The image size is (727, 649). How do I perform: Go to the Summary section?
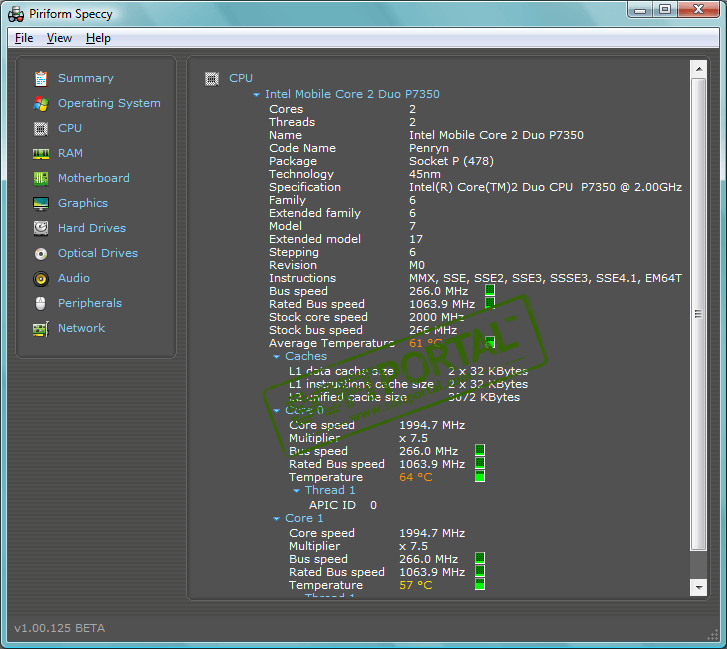tap(86, 78)
